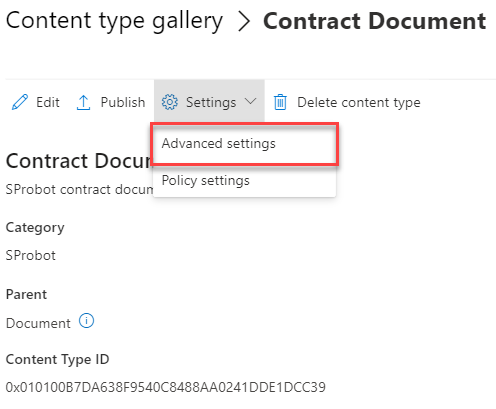Click the Delete trash can icon

tap(280, 102)
